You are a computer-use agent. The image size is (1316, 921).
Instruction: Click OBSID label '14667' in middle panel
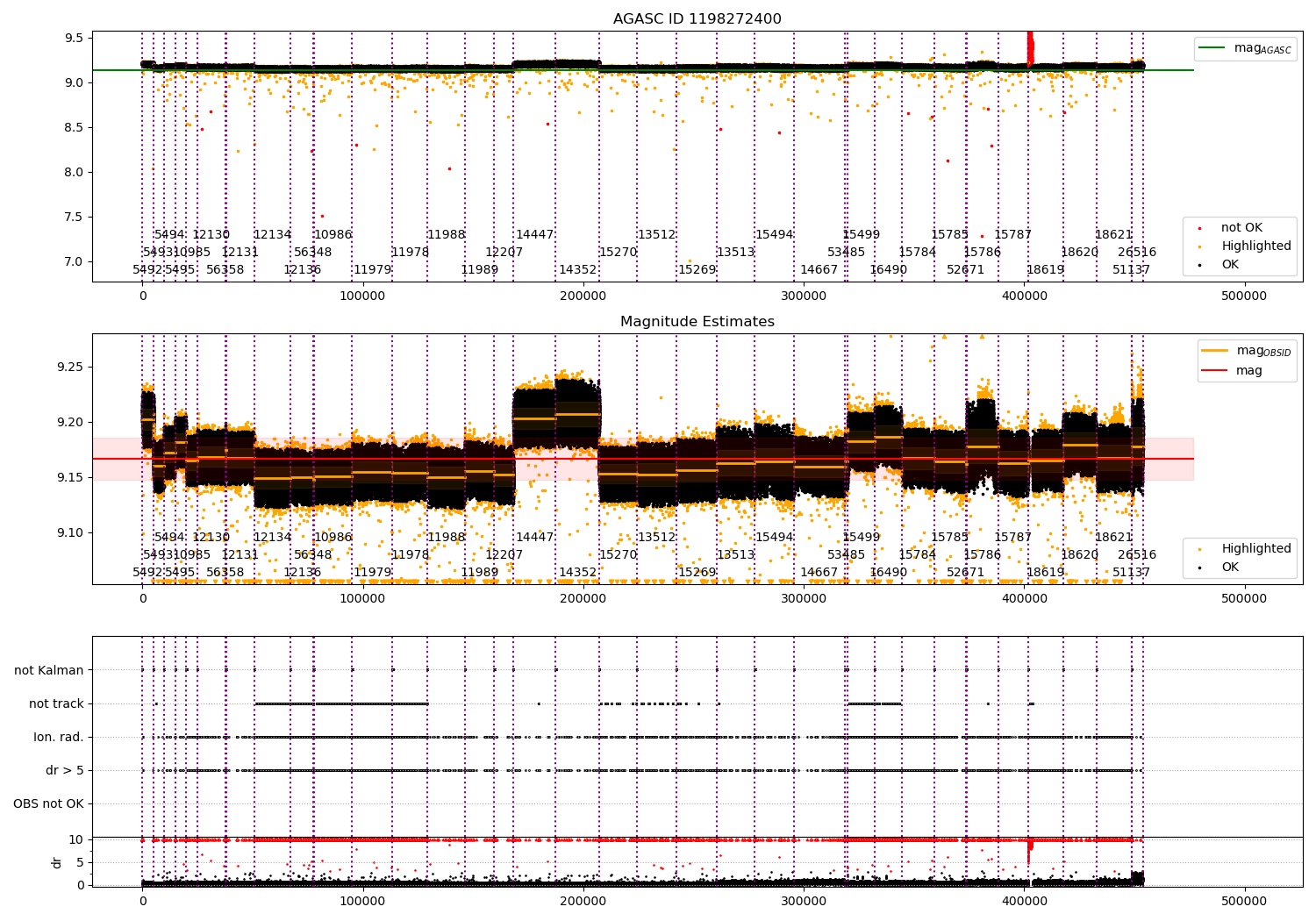coord(819,573)
